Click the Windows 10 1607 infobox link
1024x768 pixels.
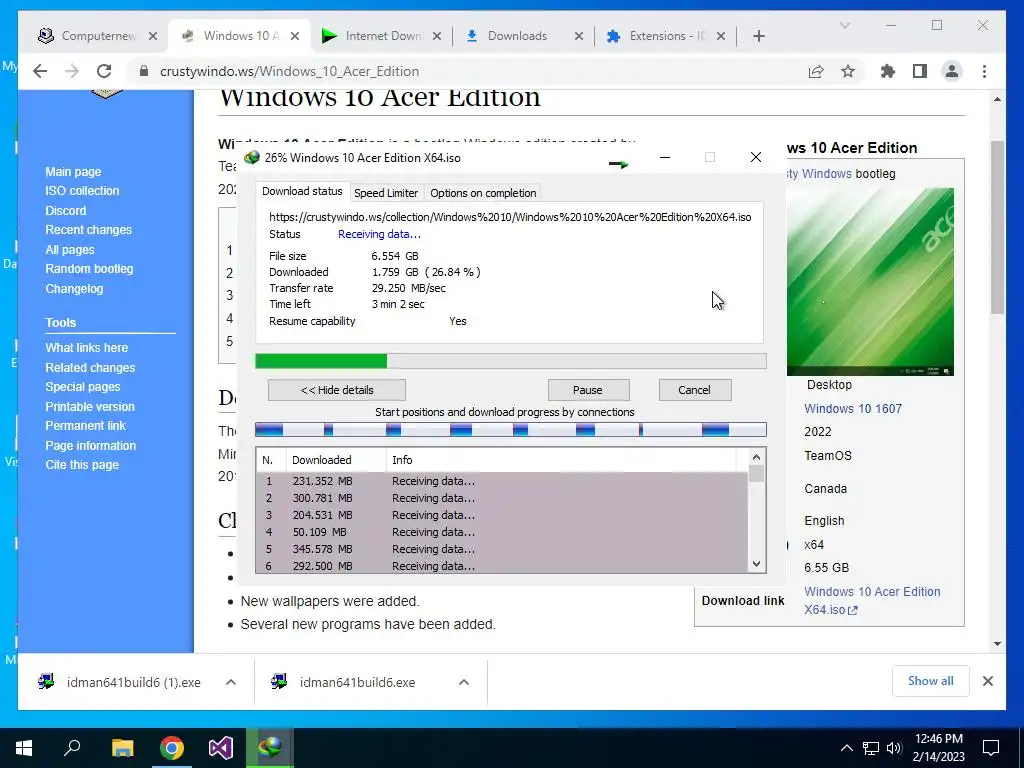coord(853,409)
